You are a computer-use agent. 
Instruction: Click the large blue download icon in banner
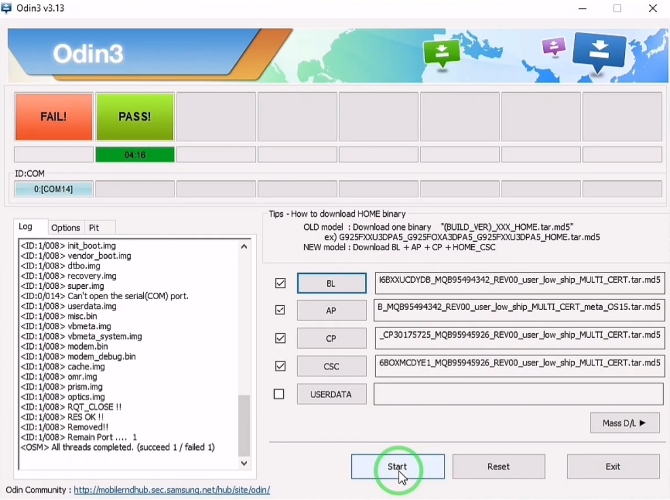coord(599,52)
